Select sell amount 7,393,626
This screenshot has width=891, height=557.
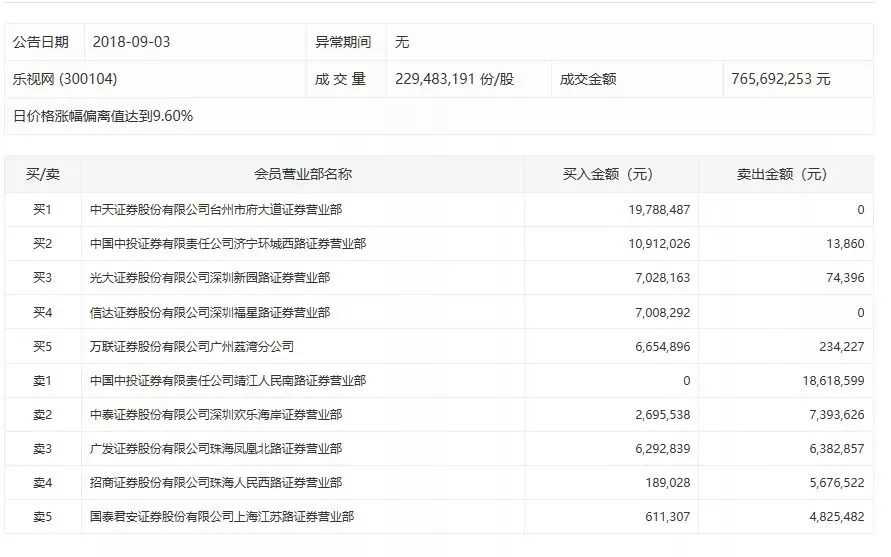tap(837, 415)
